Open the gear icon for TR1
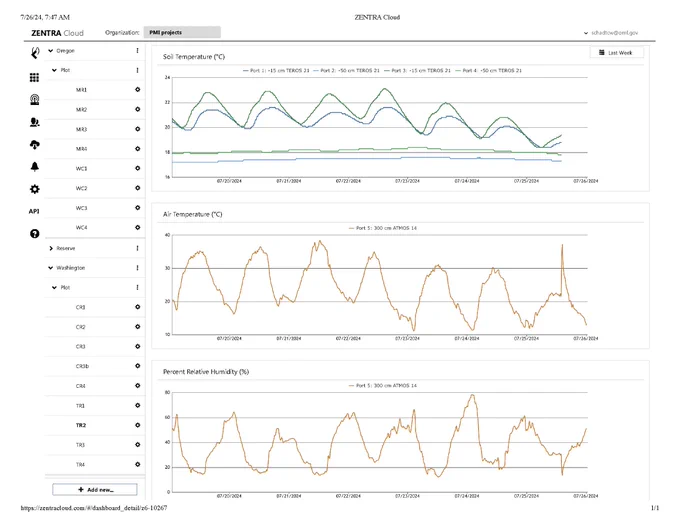 pyautogui.click(x=137, y=405)
